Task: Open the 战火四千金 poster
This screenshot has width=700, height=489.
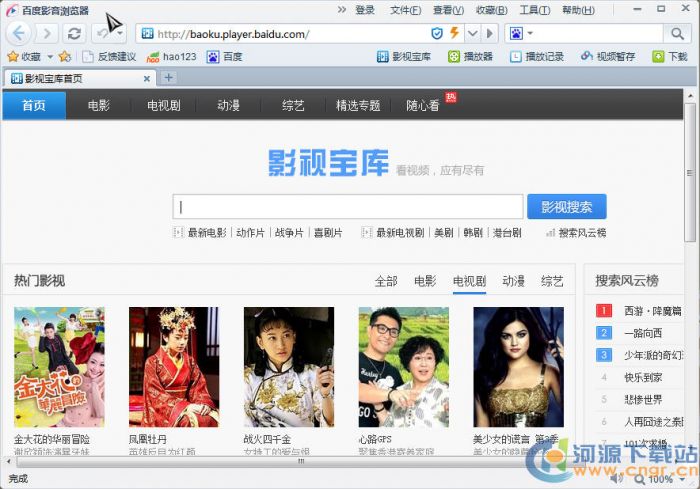Action: tap(289, 367)
